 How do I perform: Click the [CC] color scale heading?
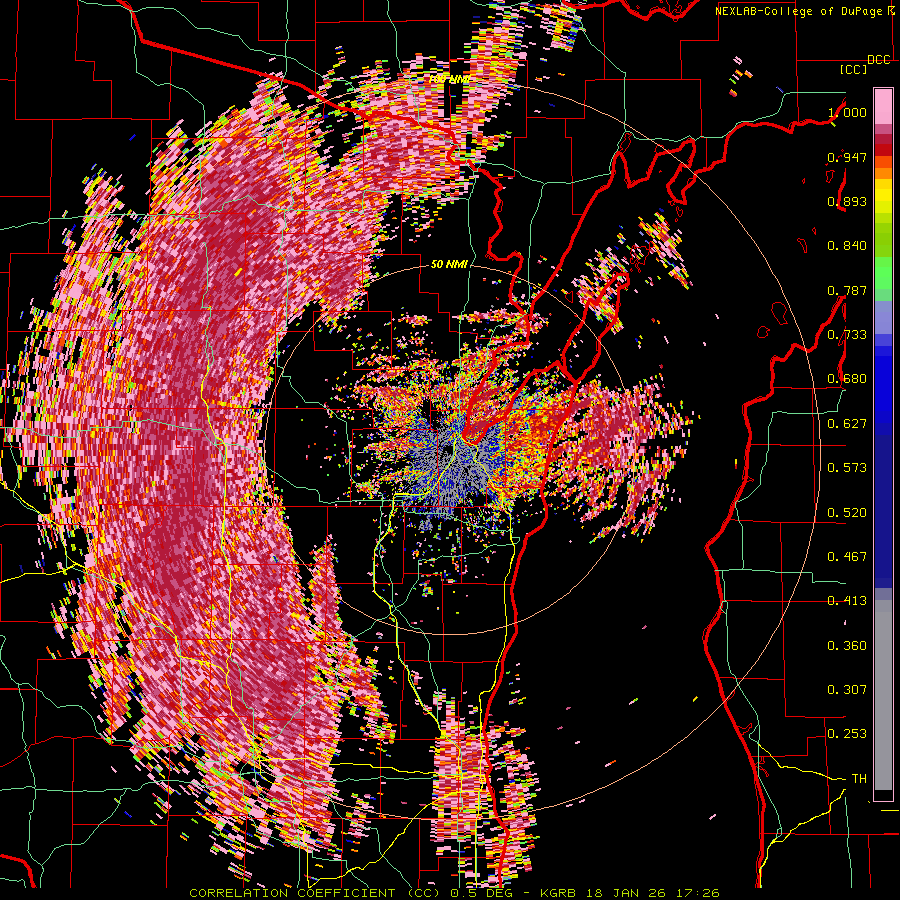(x=853, y=69)
